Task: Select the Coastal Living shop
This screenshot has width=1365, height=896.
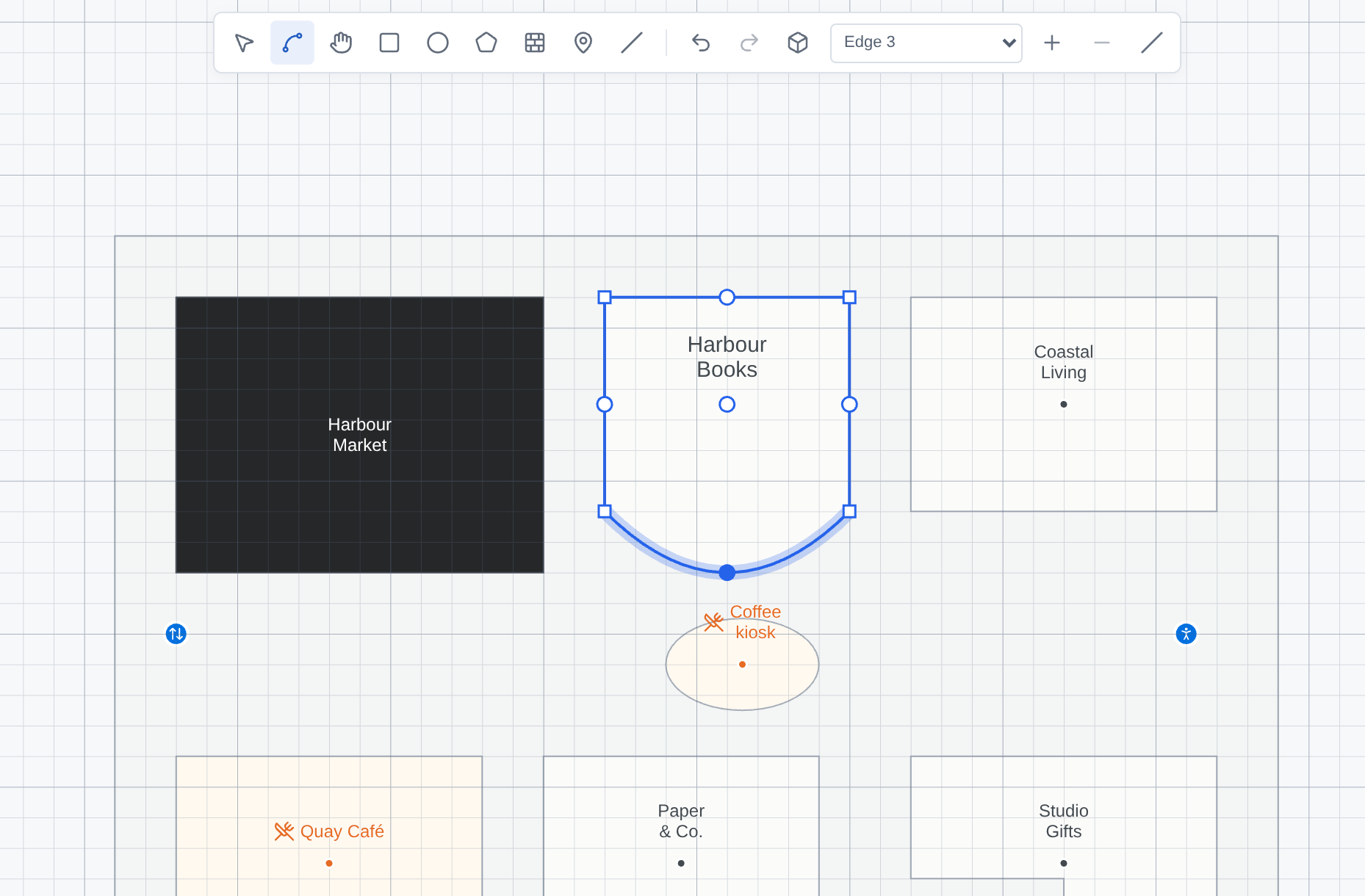Action: point(1064,404)
